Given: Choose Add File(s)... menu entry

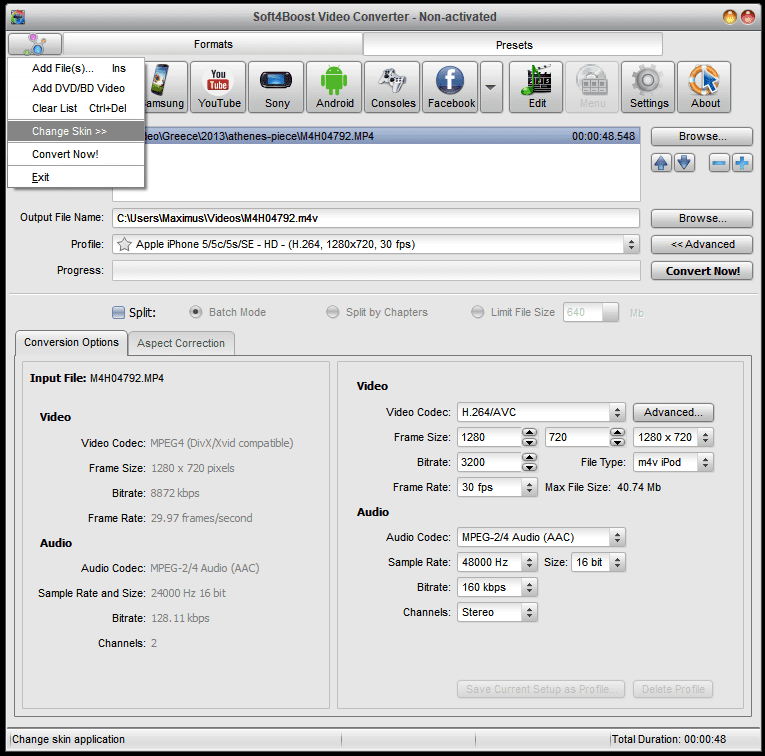Looking at the screenshot, I should pyautogui.click(x=76, y=68).
